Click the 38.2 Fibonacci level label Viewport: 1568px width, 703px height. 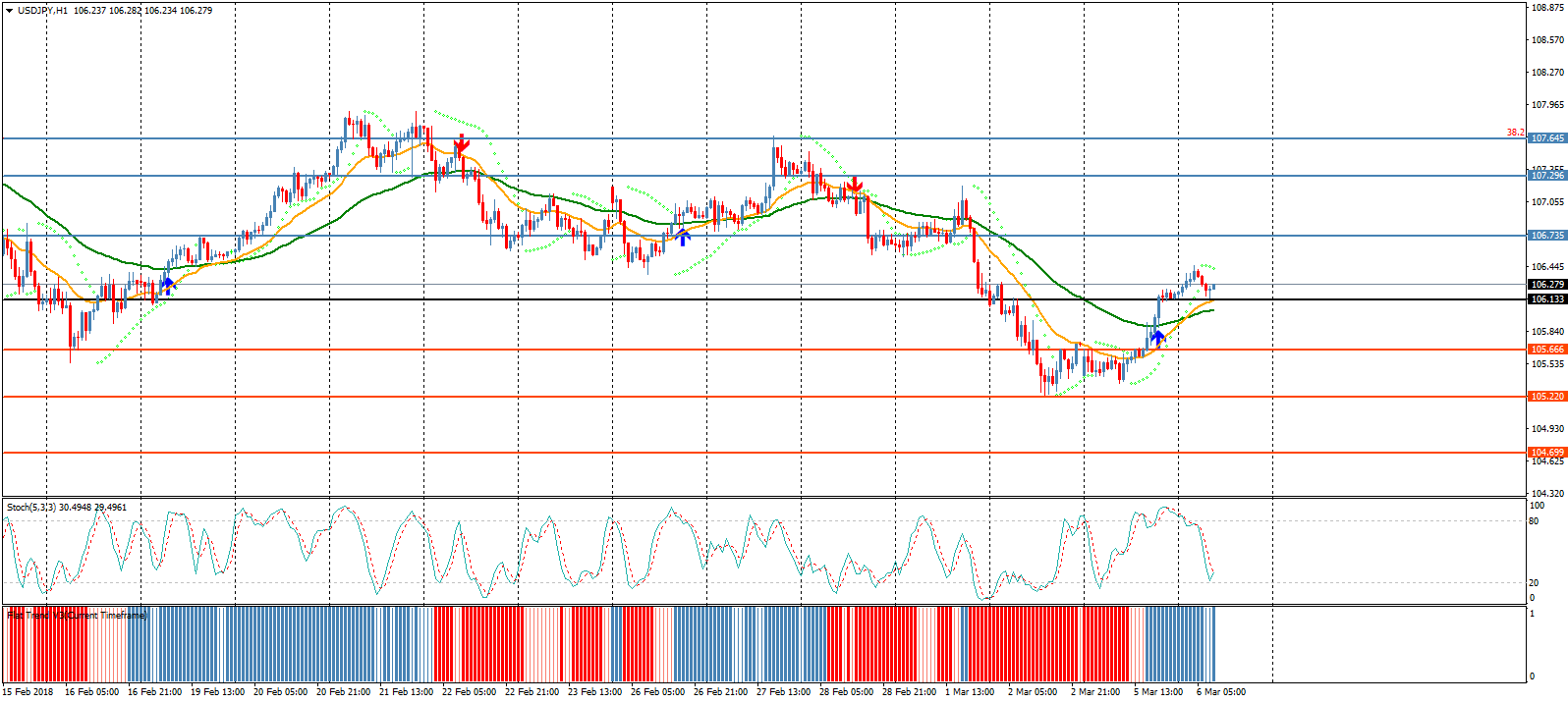point(1515,133)
